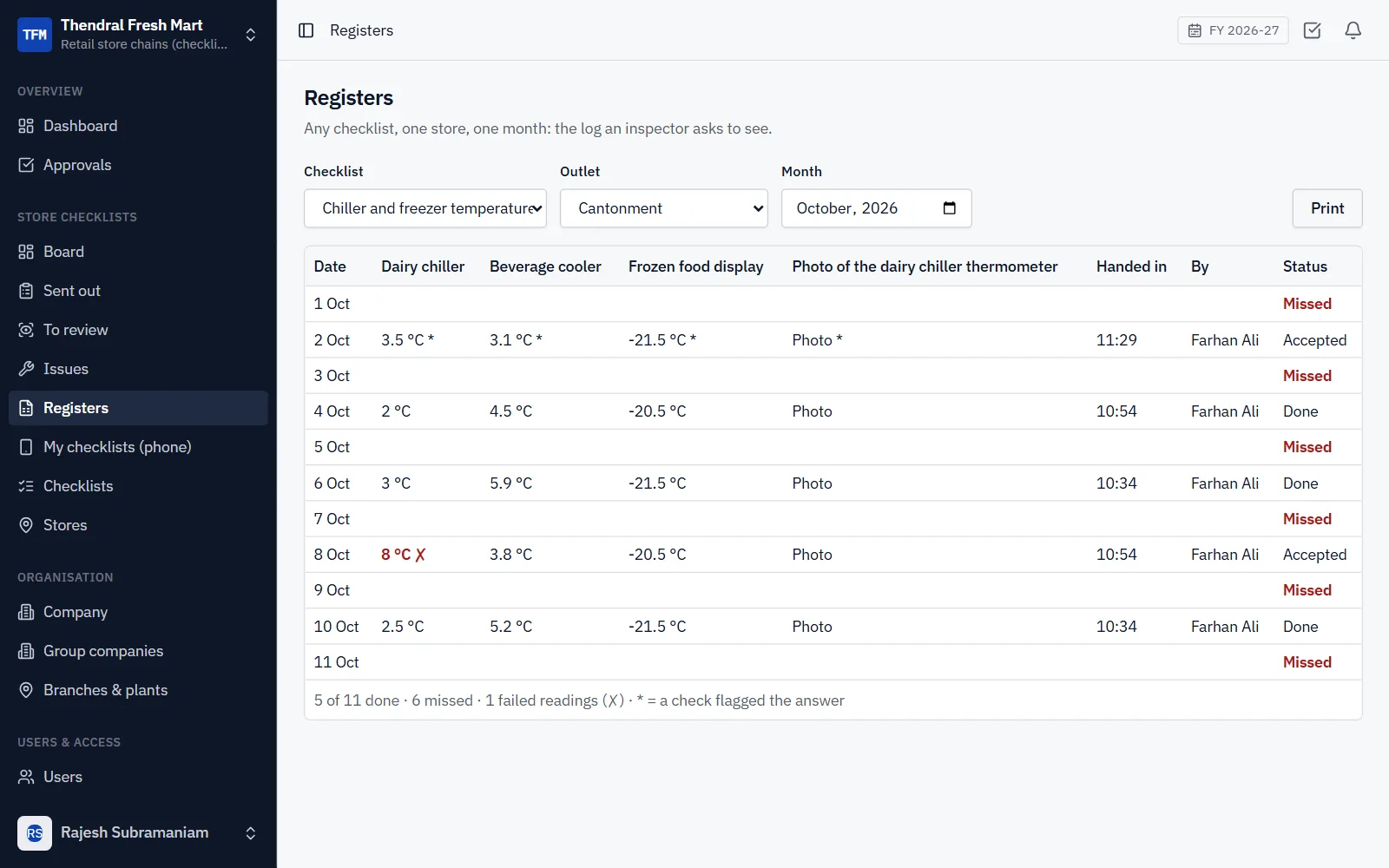Go to Approvals page
Screen dimensions: 1389x868
coord(139,165)
